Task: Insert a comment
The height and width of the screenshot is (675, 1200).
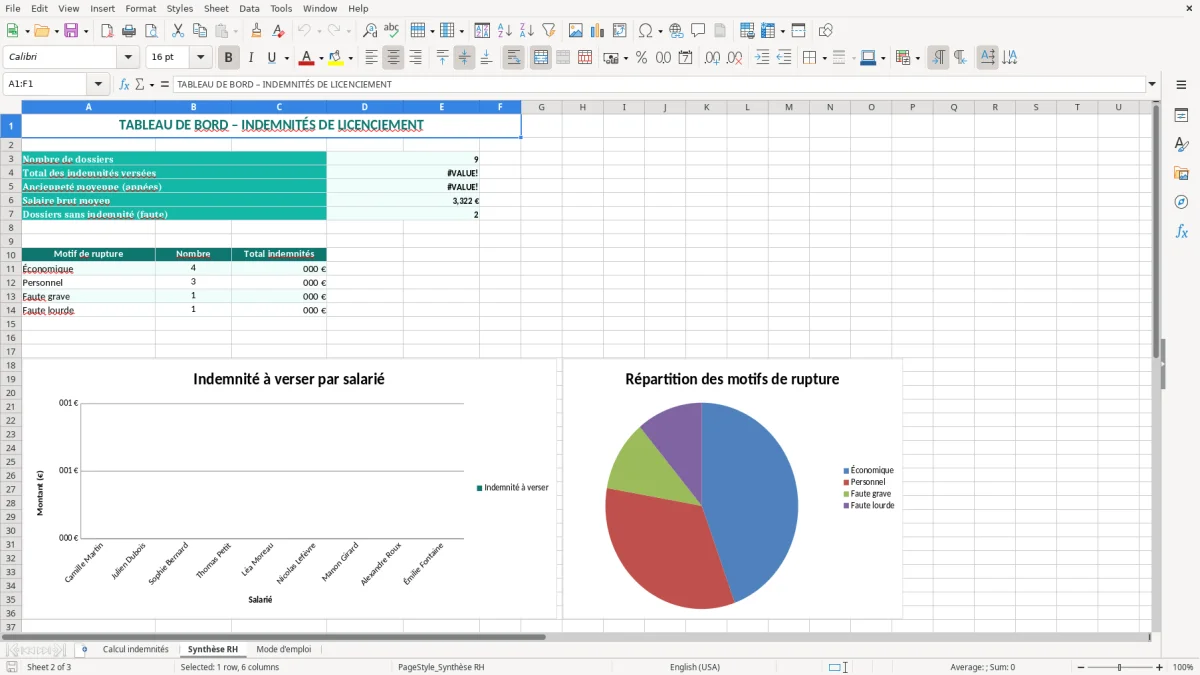Action: pyautogui.click(x=698, y=31)
